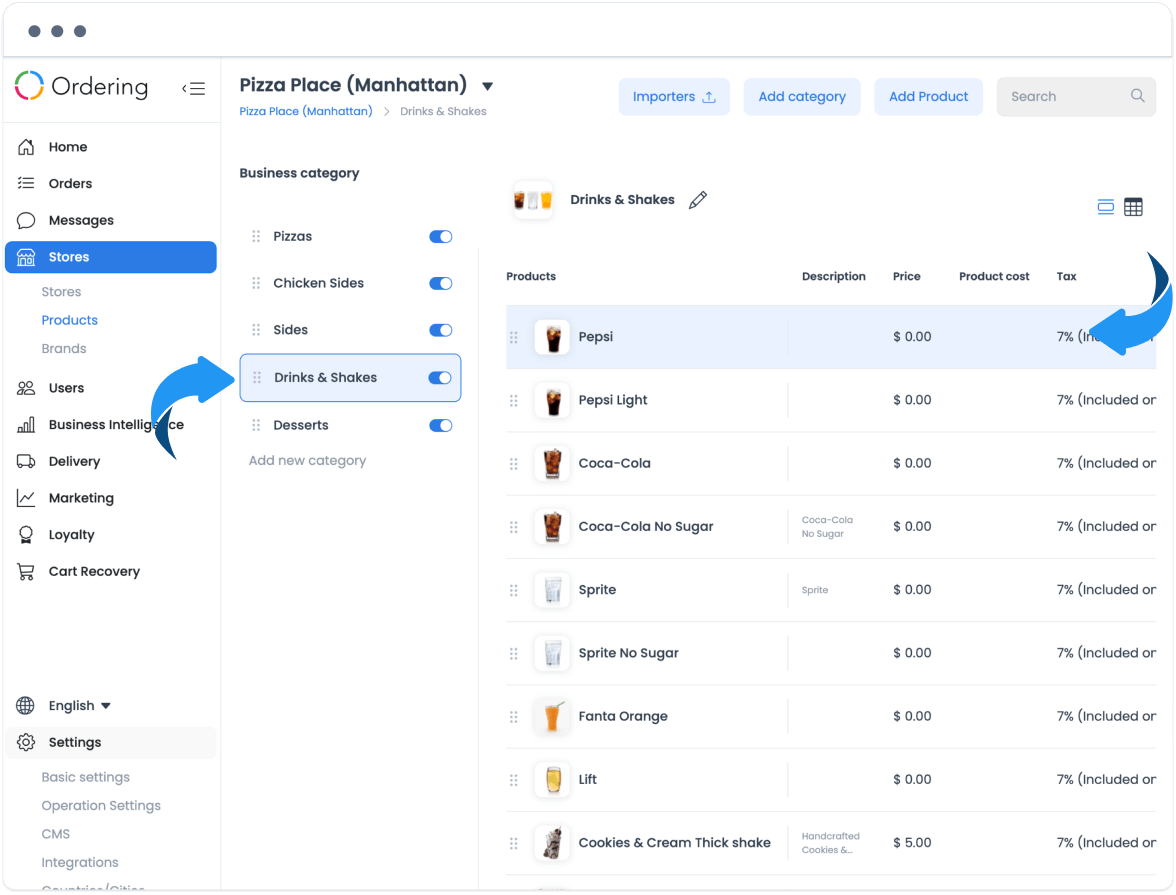Image resolution: width=1176 pixels, height=895 pixels.
Task: Click drag handle of Coca-Cola row
Action: 514,464
